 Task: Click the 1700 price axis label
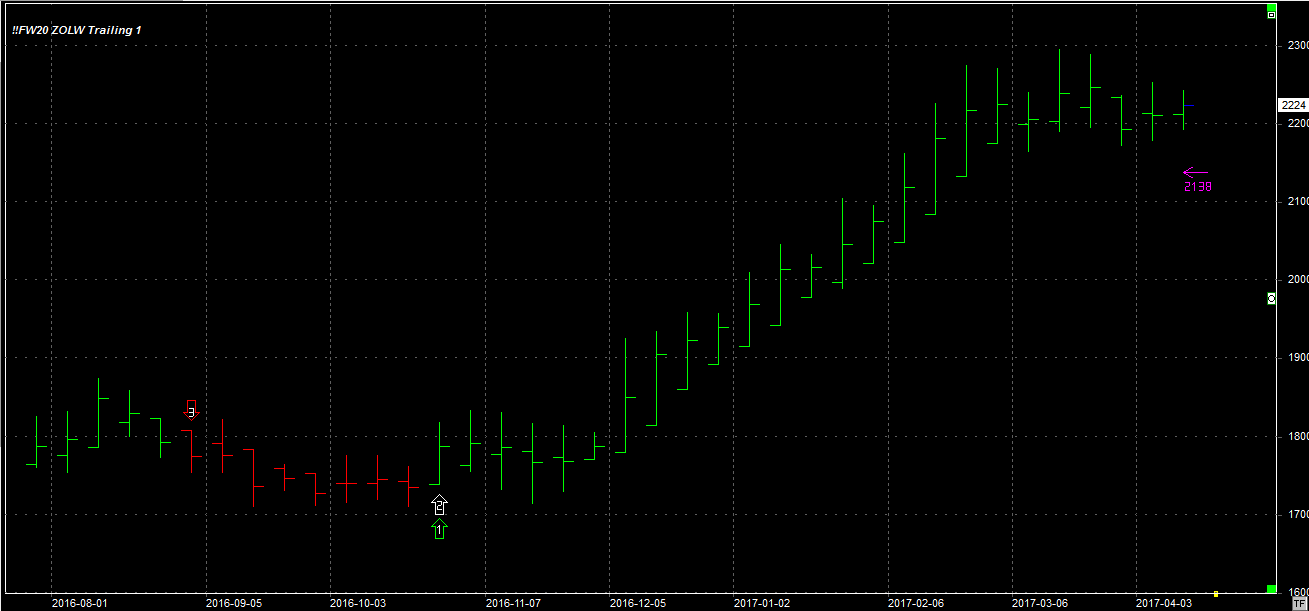pos(1297,514)
